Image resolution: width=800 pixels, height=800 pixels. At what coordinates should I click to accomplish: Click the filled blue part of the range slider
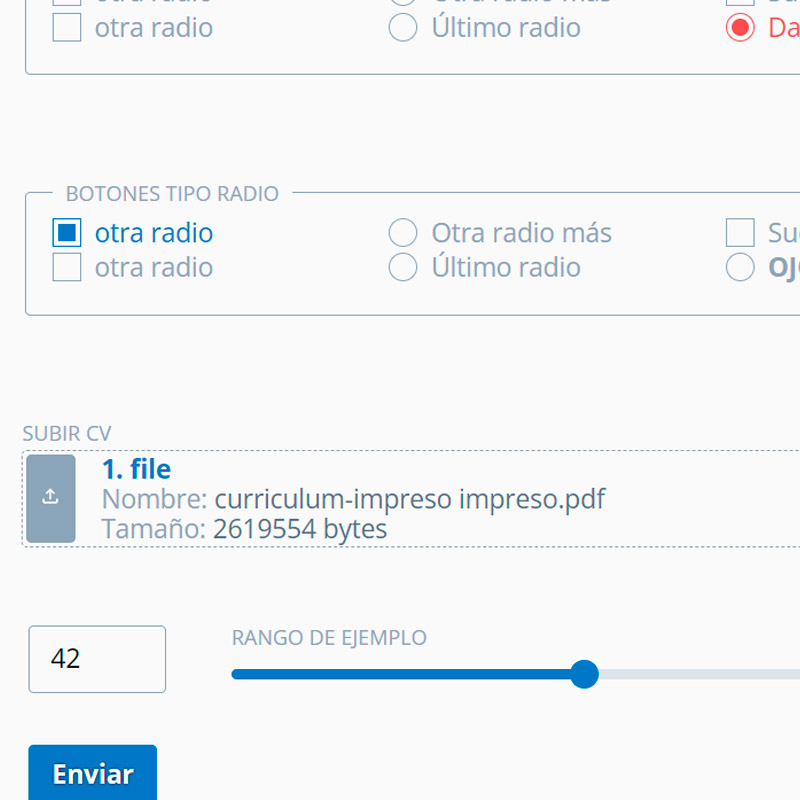400,674
